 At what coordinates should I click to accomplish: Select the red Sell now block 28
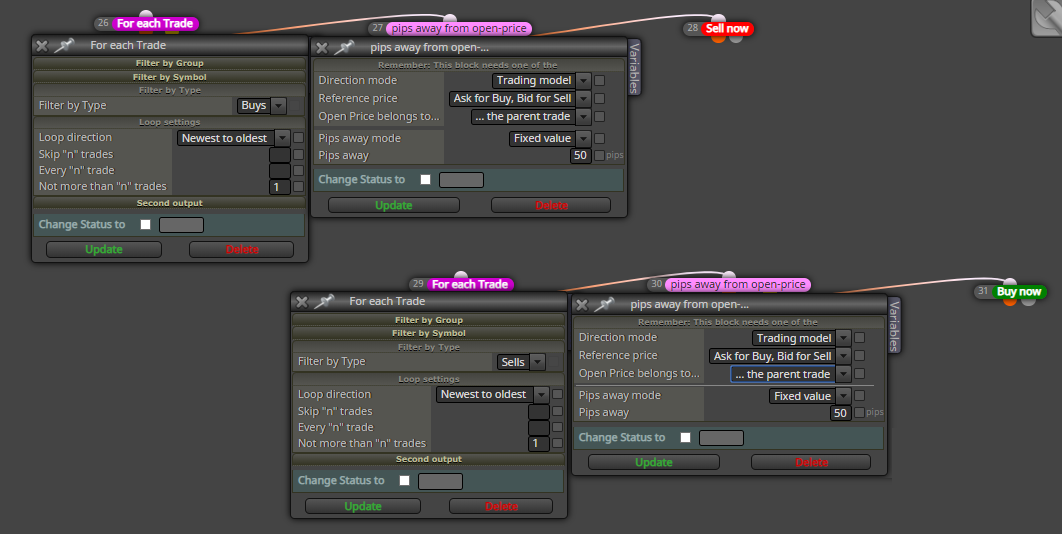pos(727,28)
